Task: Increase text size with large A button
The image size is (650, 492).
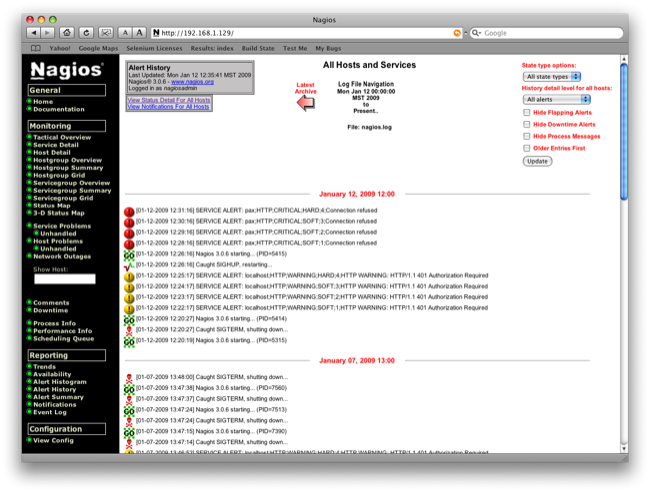Action: [x=140, y=33]
